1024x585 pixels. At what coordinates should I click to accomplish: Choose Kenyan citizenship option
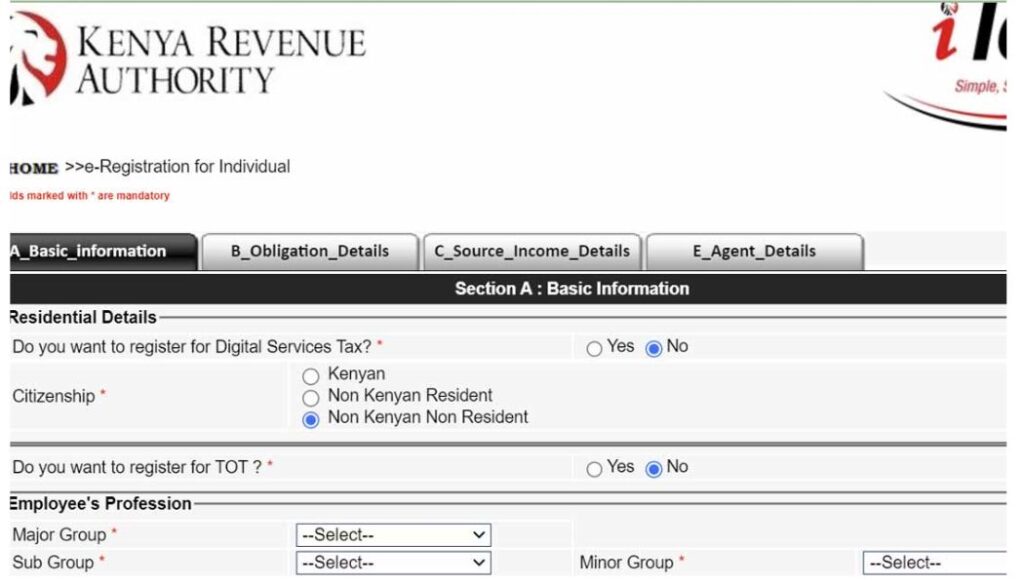[311, 376]
